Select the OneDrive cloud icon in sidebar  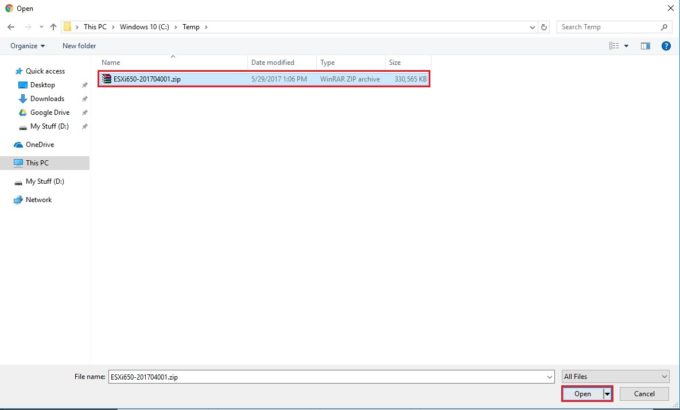pyautogui.click(x=18, y=144)
